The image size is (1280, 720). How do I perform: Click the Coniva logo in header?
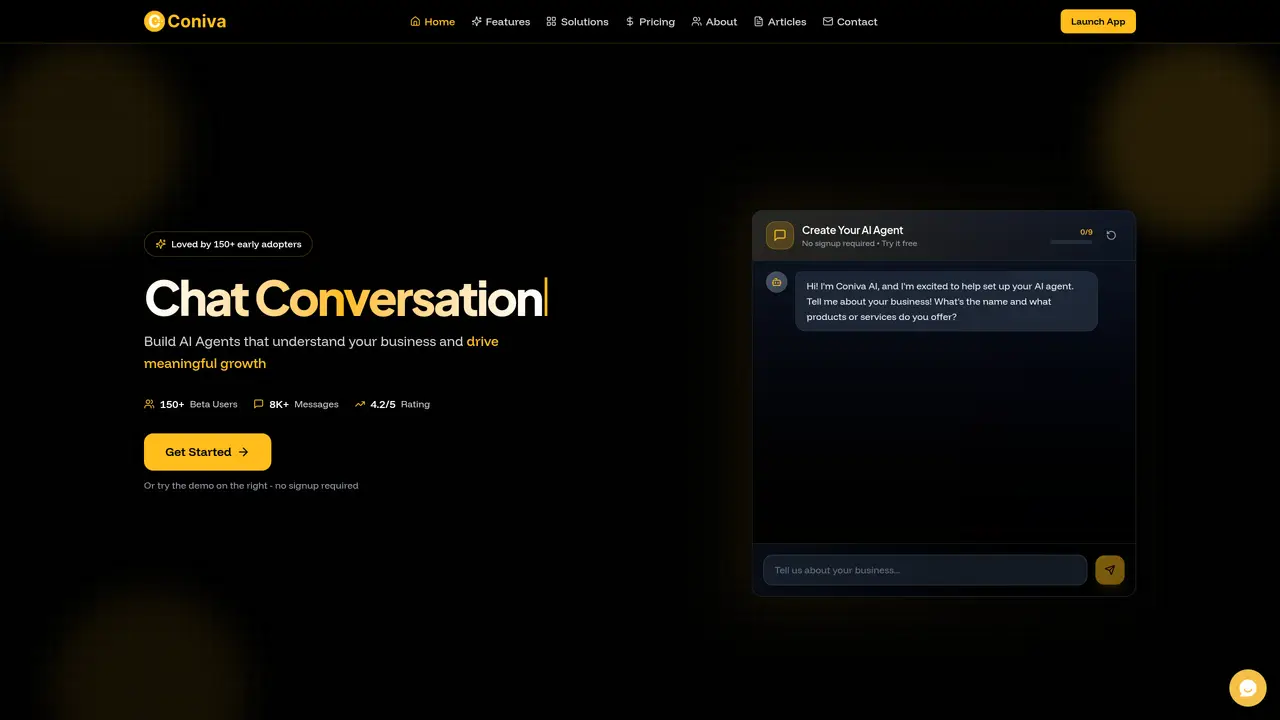click(x=185, y=21)
